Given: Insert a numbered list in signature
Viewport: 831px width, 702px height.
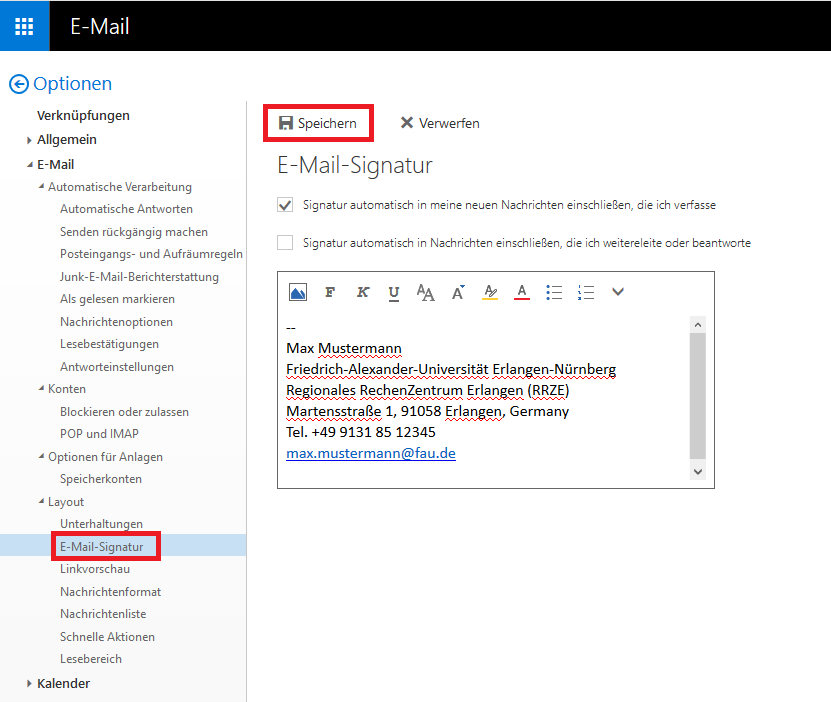Looking at the screenshot, I should (x=586, y=292).
